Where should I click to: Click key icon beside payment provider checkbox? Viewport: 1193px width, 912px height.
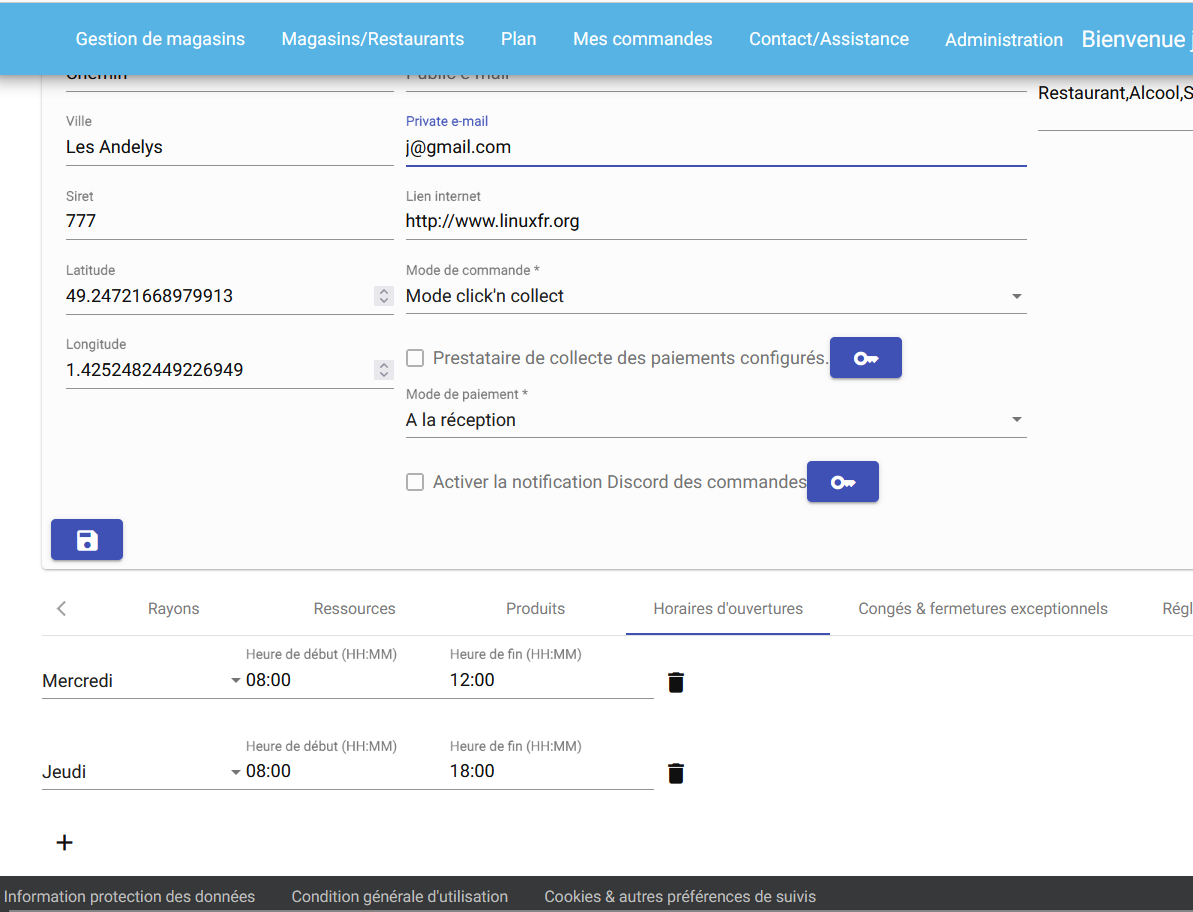[x=865, y=358]
